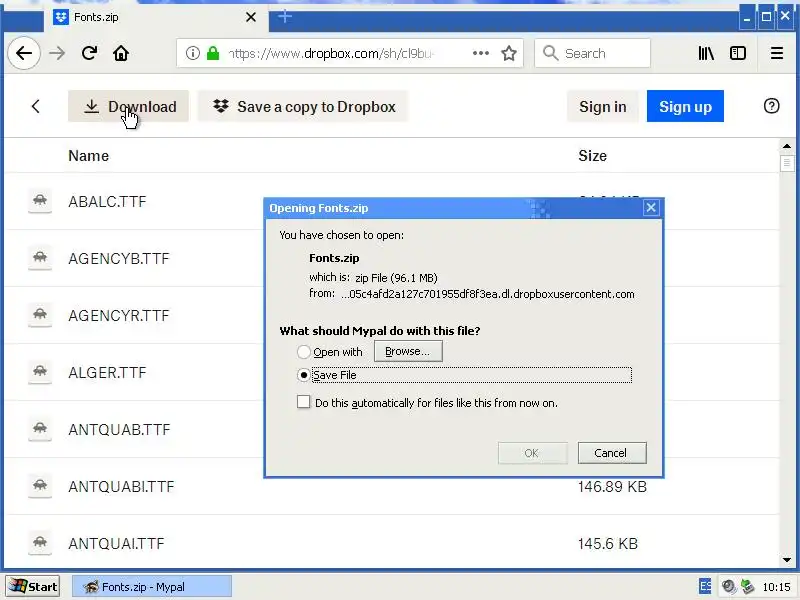Open the hamburger application menu
This screenshot has height=600, width=800.
click(x=777, y=53)
